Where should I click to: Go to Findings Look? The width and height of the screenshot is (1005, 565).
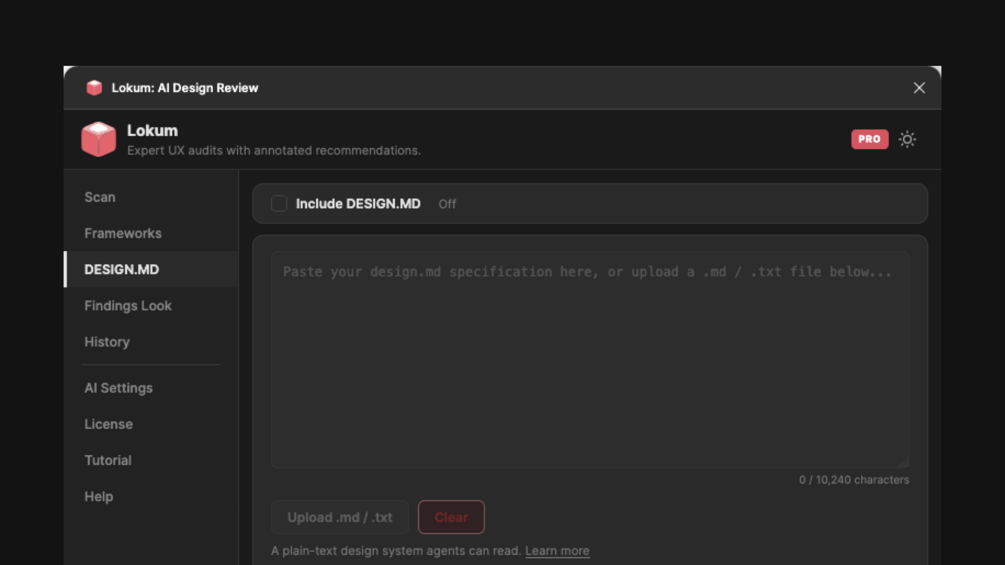pyautogui.click(x=128, y=306)
